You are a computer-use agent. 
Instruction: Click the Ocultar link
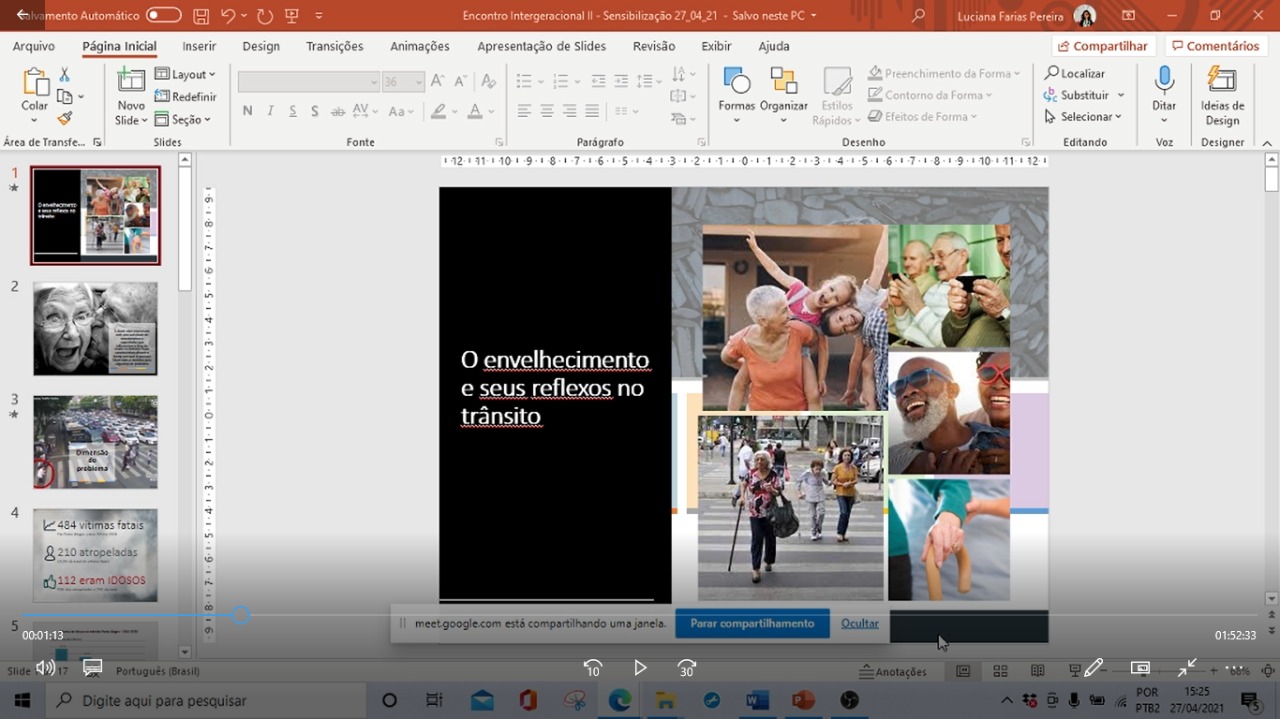click(x=859, y=623)
